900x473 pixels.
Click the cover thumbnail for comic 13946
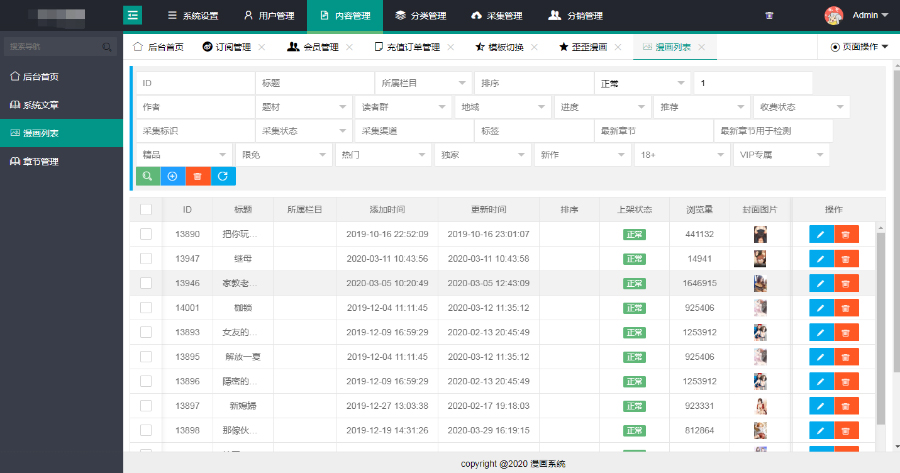point(761,283)
